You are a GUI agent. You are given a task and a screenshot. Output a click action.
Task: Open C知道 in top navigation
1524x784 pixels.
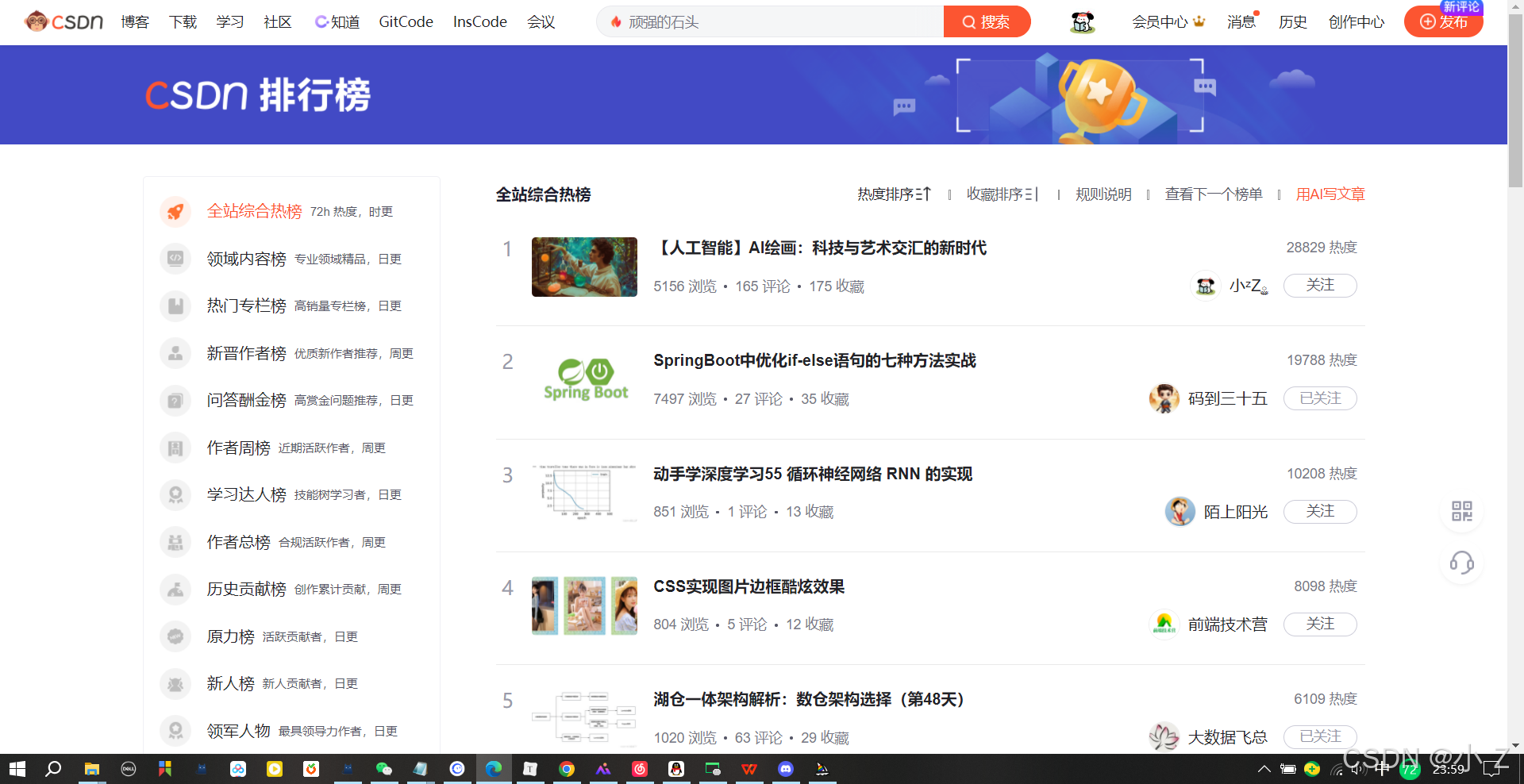[337, 22]
